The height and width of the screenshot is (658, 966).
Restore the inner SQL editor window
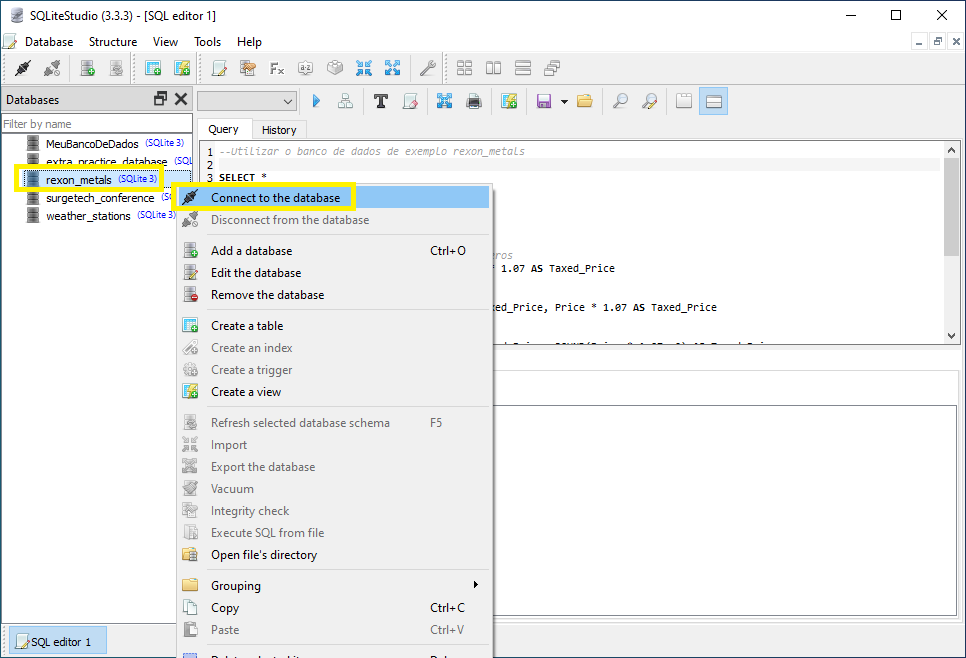pos(938,42)
